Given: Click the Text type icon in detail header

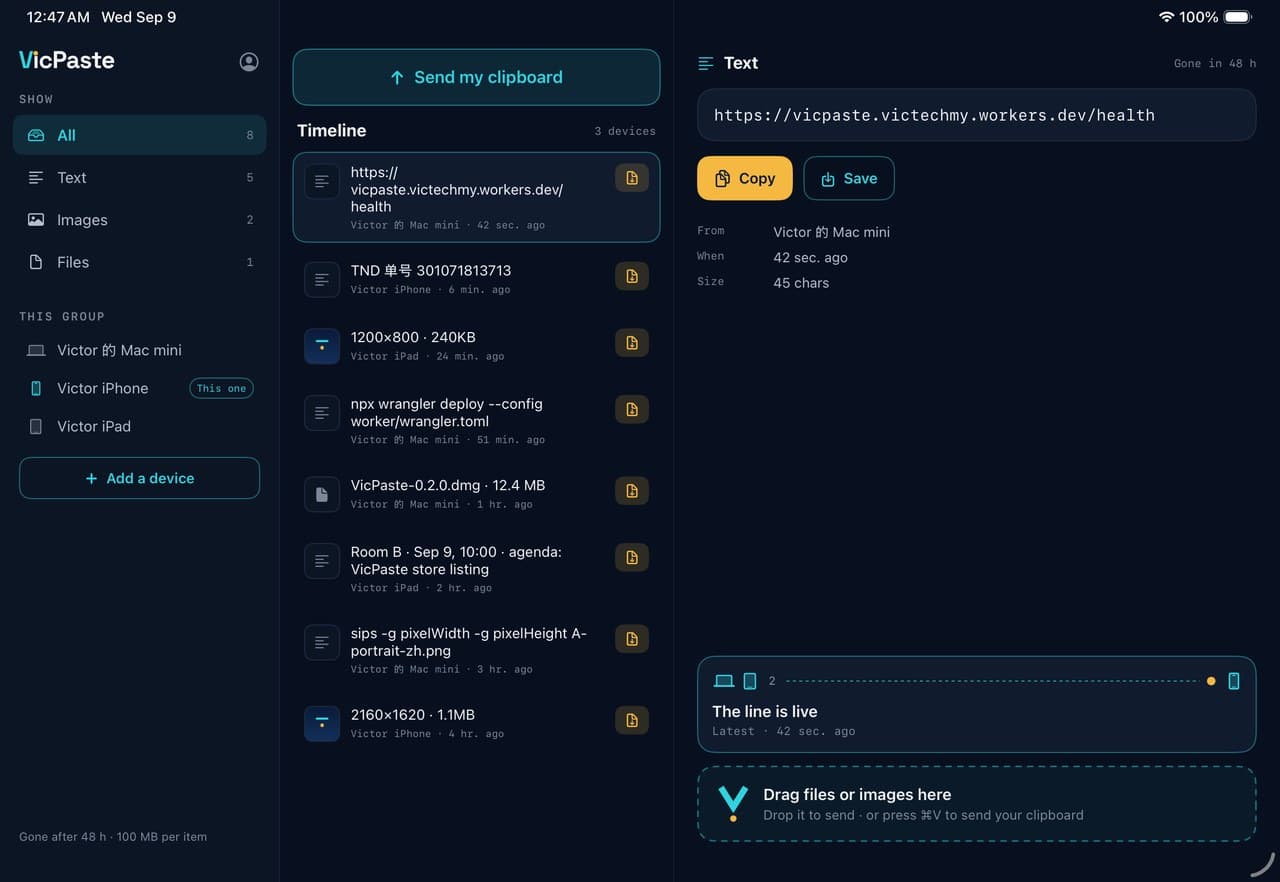Looking at the screenshot, I should tap(706, 63).
